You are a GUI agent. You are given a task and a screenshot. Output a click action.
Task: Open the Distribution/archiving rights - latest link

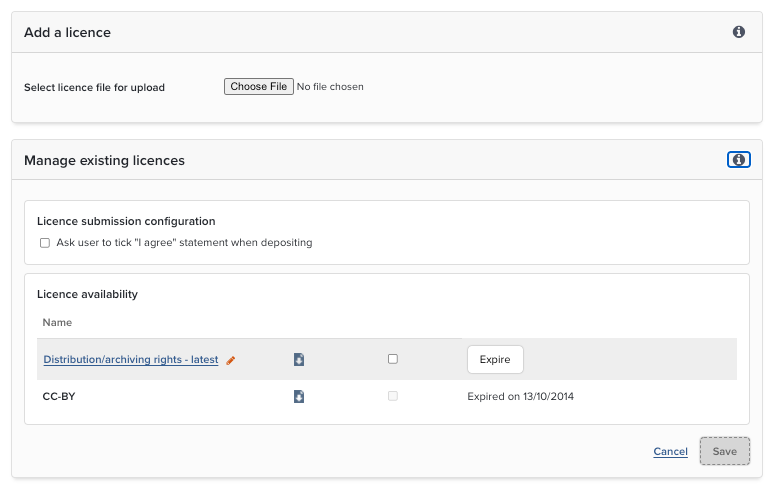click(131, 360)
